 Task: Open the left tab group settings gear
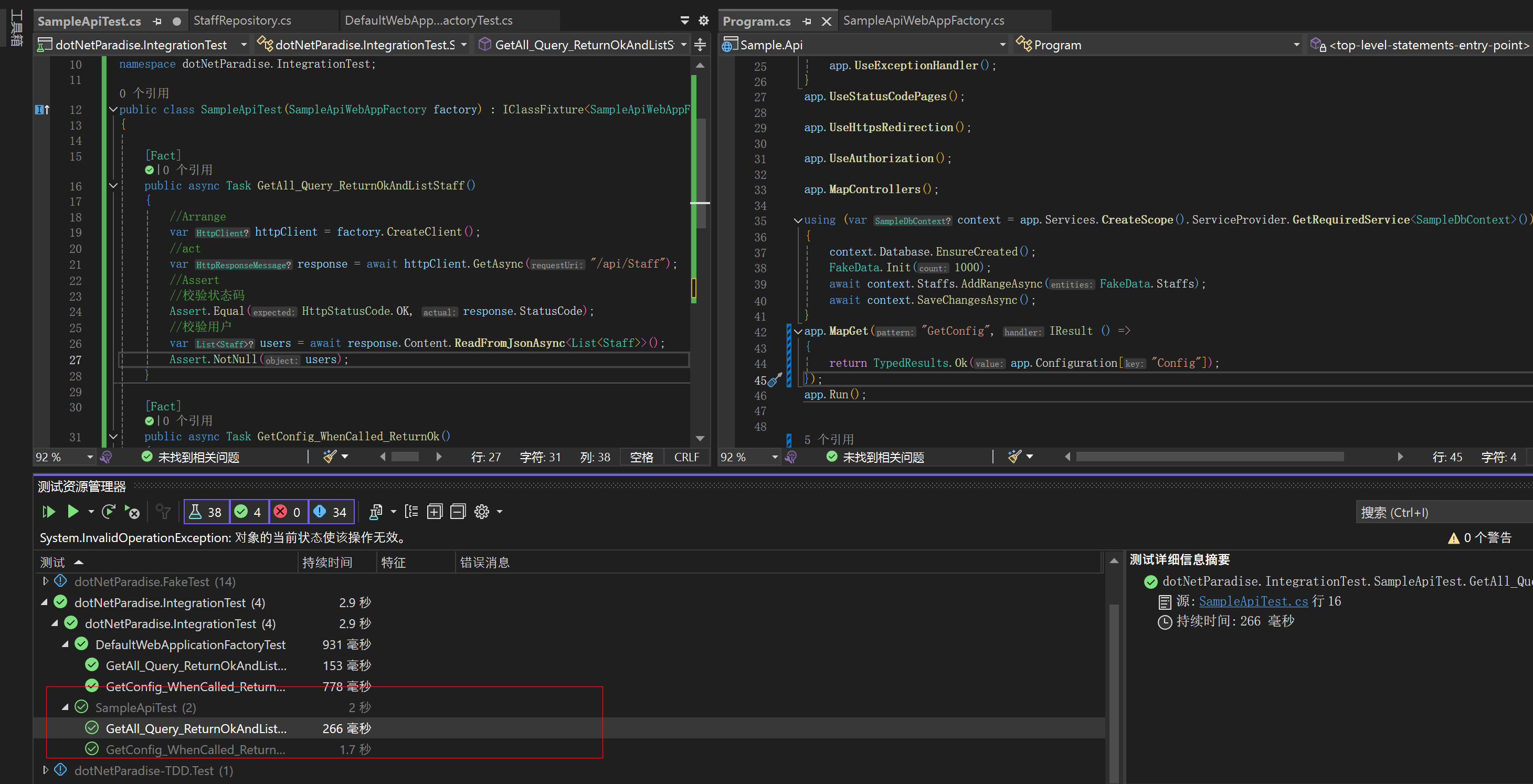pos(703,20)
